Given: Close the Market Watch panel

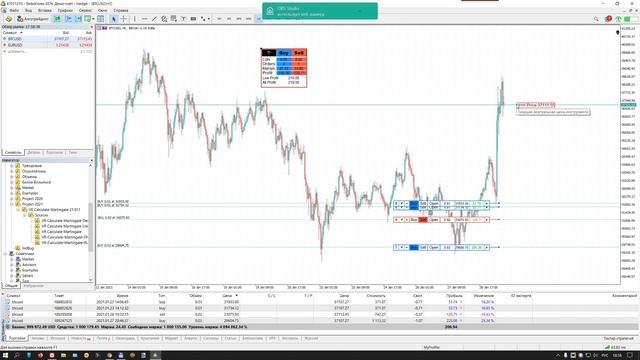Looking at the screenshot, I should (x=92, y=27).
